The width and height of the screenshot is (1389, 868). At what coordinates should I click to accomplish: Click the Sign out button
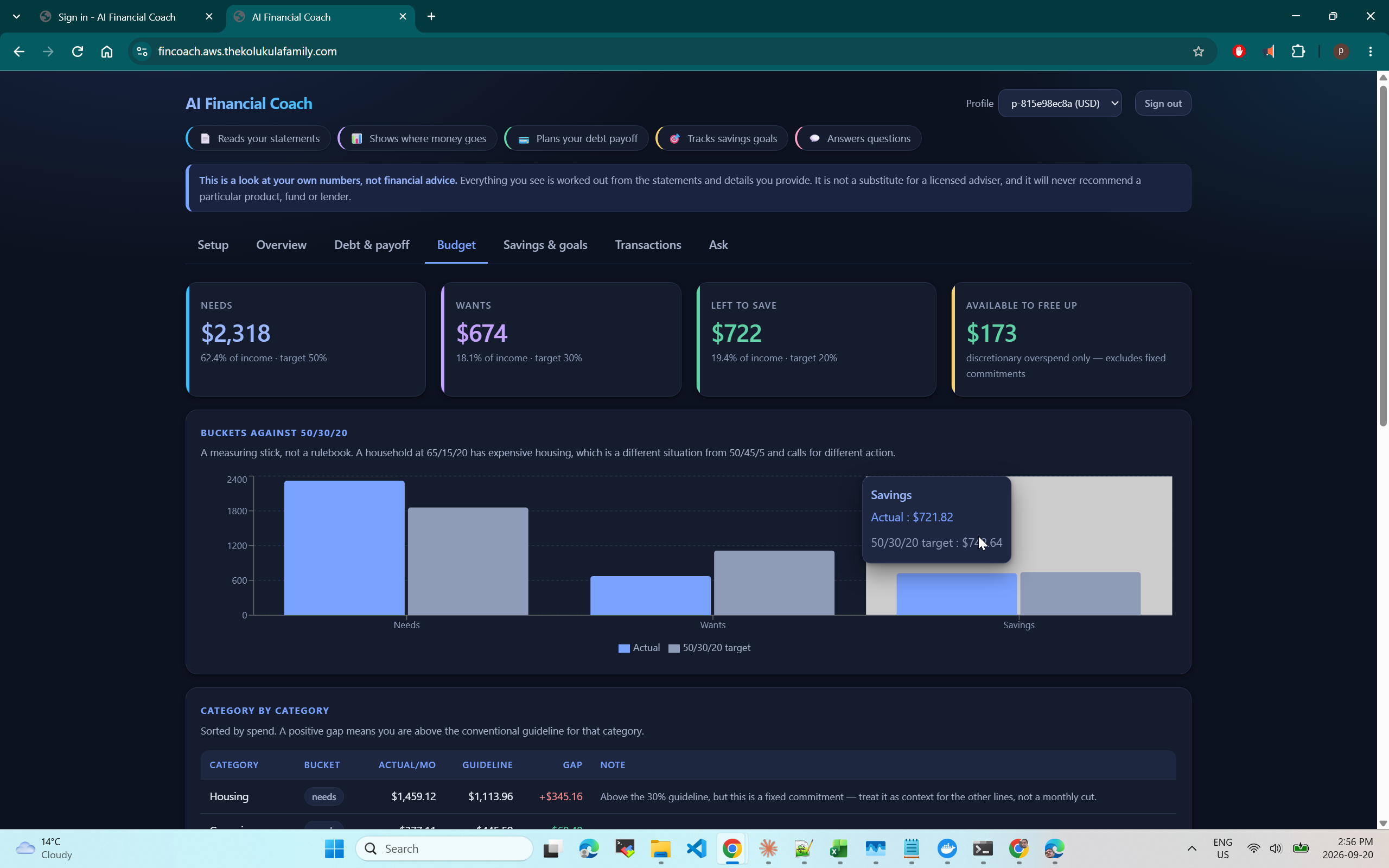(1162, 103)
